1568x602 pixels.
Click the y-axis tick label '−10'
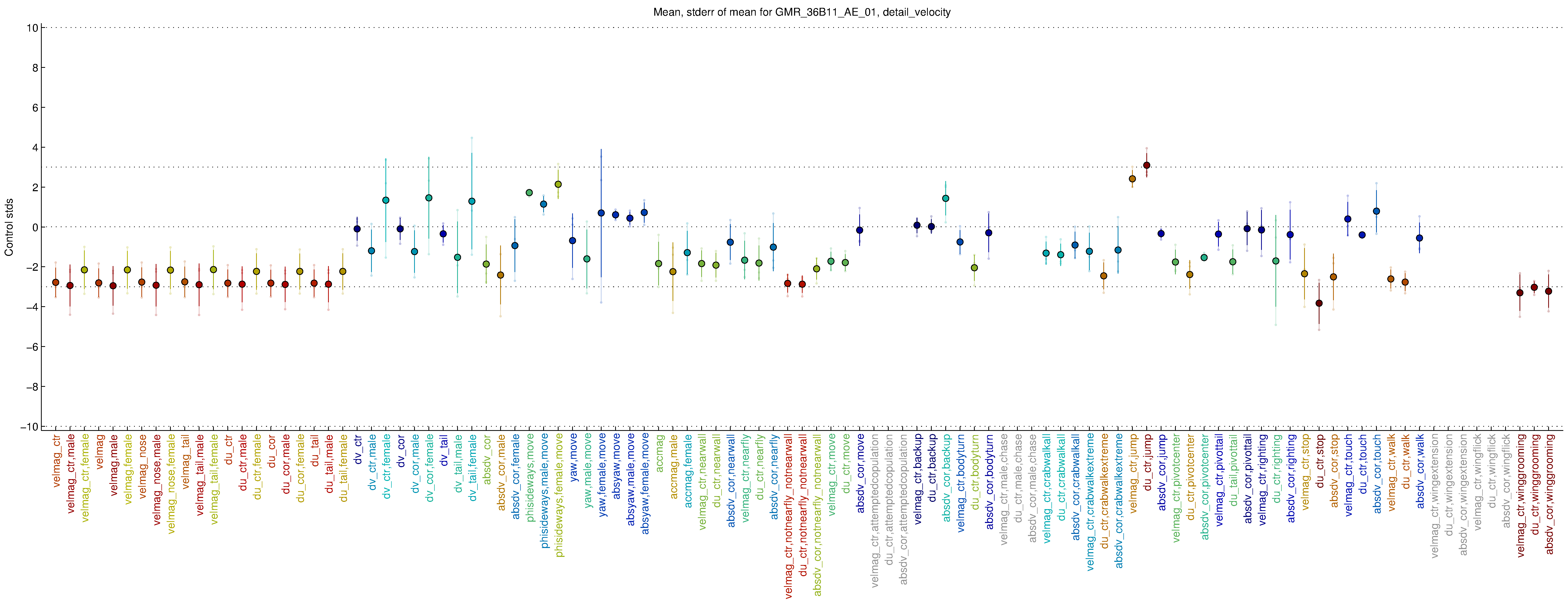(29, 427)
